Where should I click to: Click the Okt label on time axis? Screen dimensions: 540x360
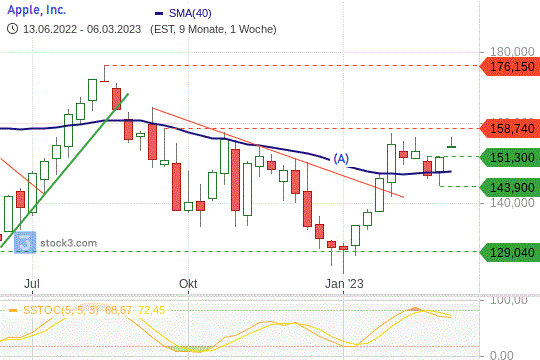(188, 284)
